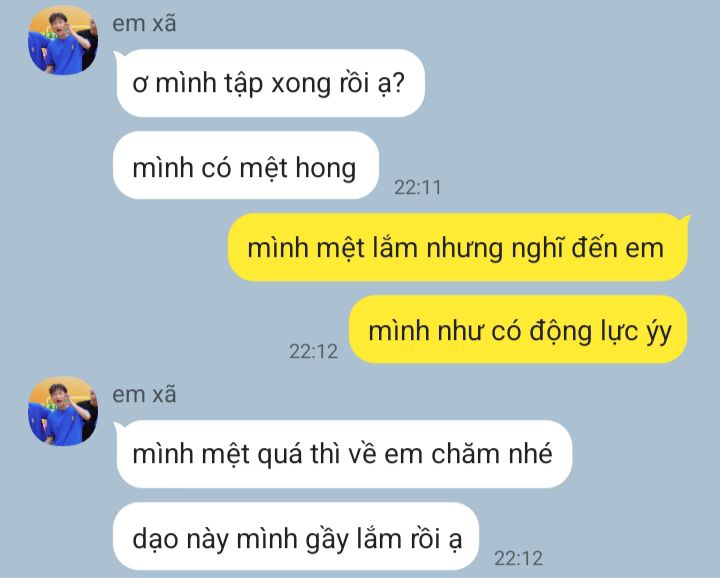Click the 22:12 timestamp after last message
This screenshot has width=720, height=578.
pyautogui.click(x=518, y=558)
